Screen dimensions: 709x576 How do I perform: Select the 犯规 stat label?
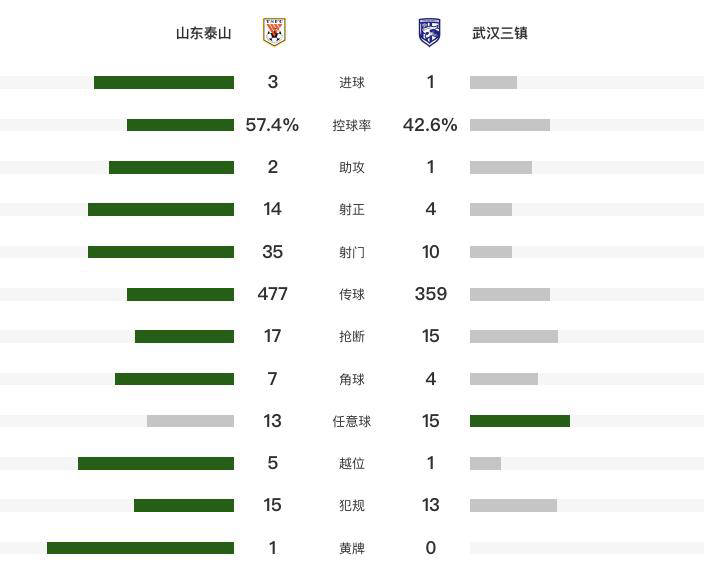pos(352,506)
